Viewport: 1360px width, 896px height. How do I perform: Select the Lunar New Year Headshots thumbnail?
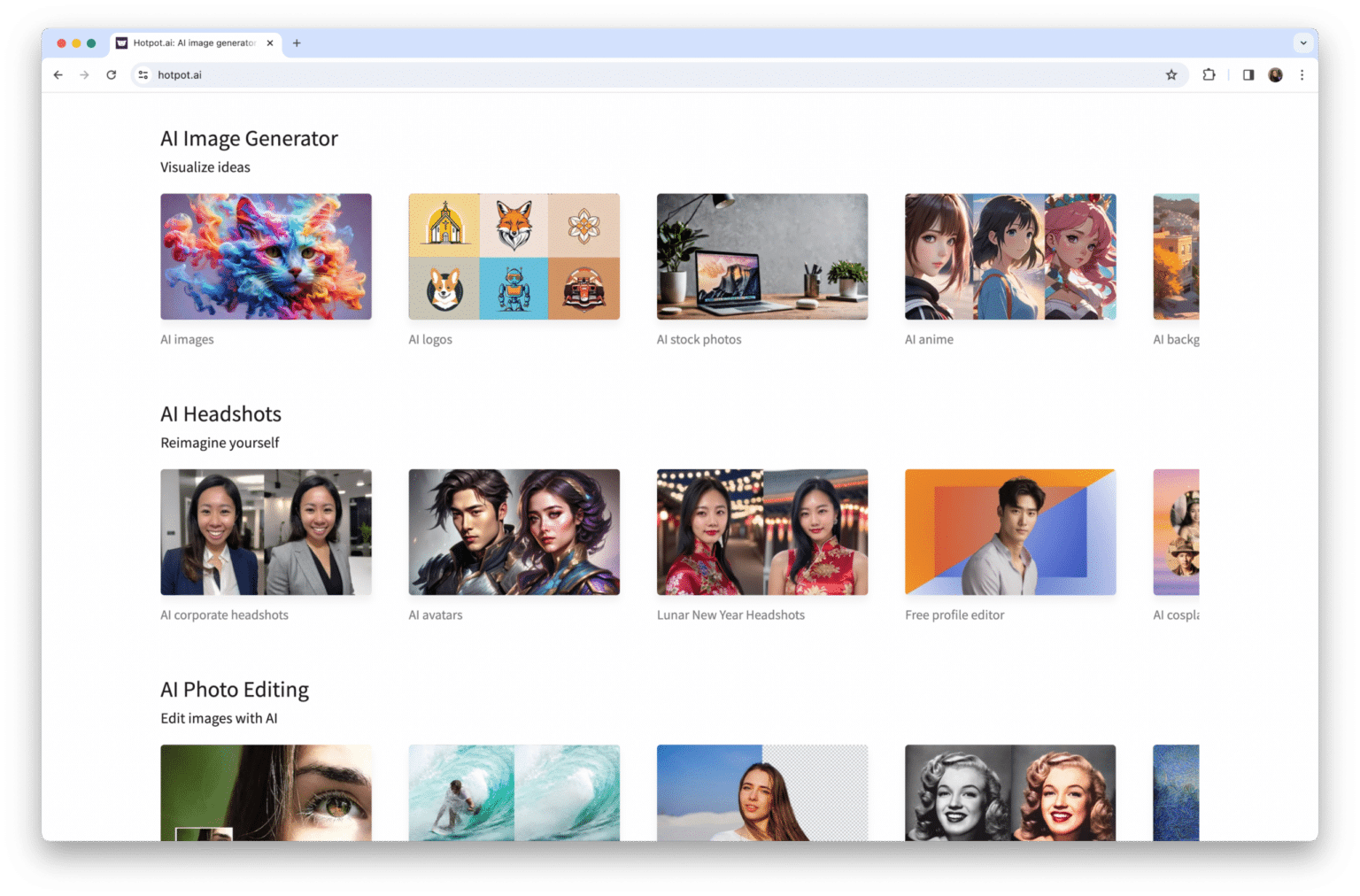pos(761,532)
